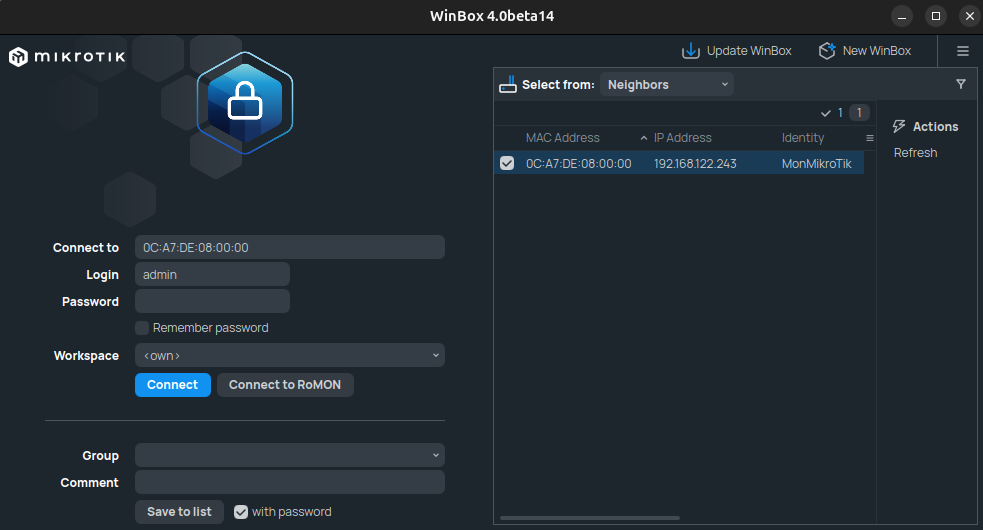983x530 pixels.
Task: Click the MikroTik logo
Action: (x=67, y=57)
